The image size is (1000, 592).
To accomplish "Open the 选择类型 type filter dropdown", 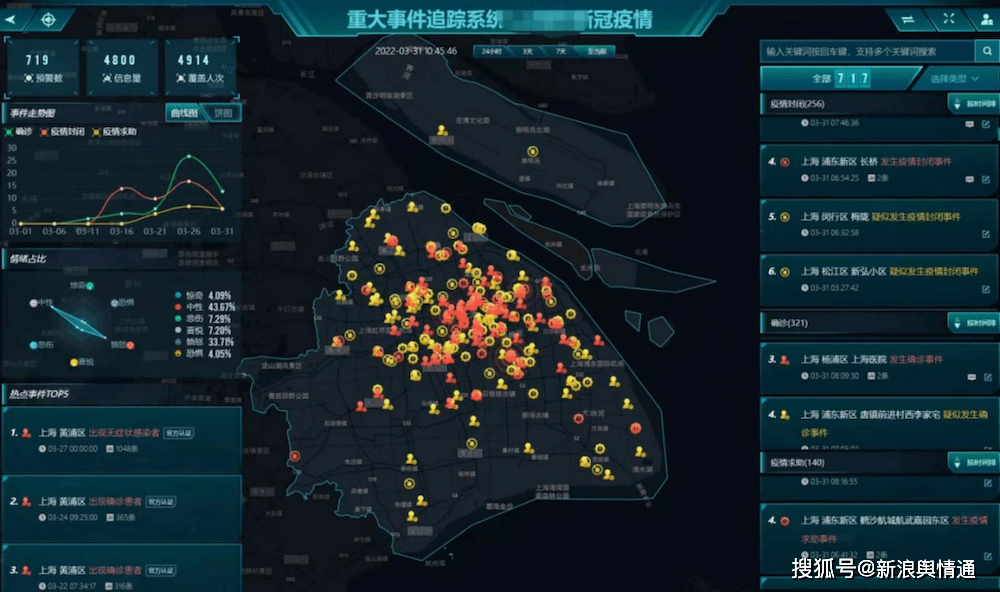I will coord(951,78).
